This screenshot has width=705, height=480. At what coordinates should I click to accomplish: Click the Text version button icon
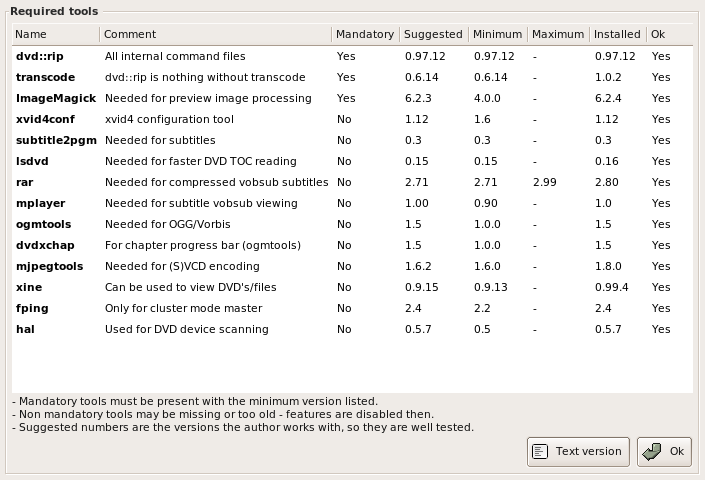click(540, 451)
